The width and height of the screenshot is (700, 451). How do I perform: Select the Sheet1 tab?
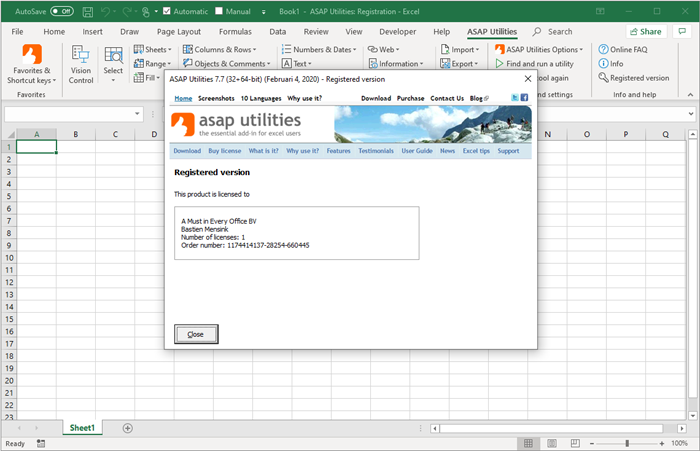pyautogui.click(x=82, y=428)
